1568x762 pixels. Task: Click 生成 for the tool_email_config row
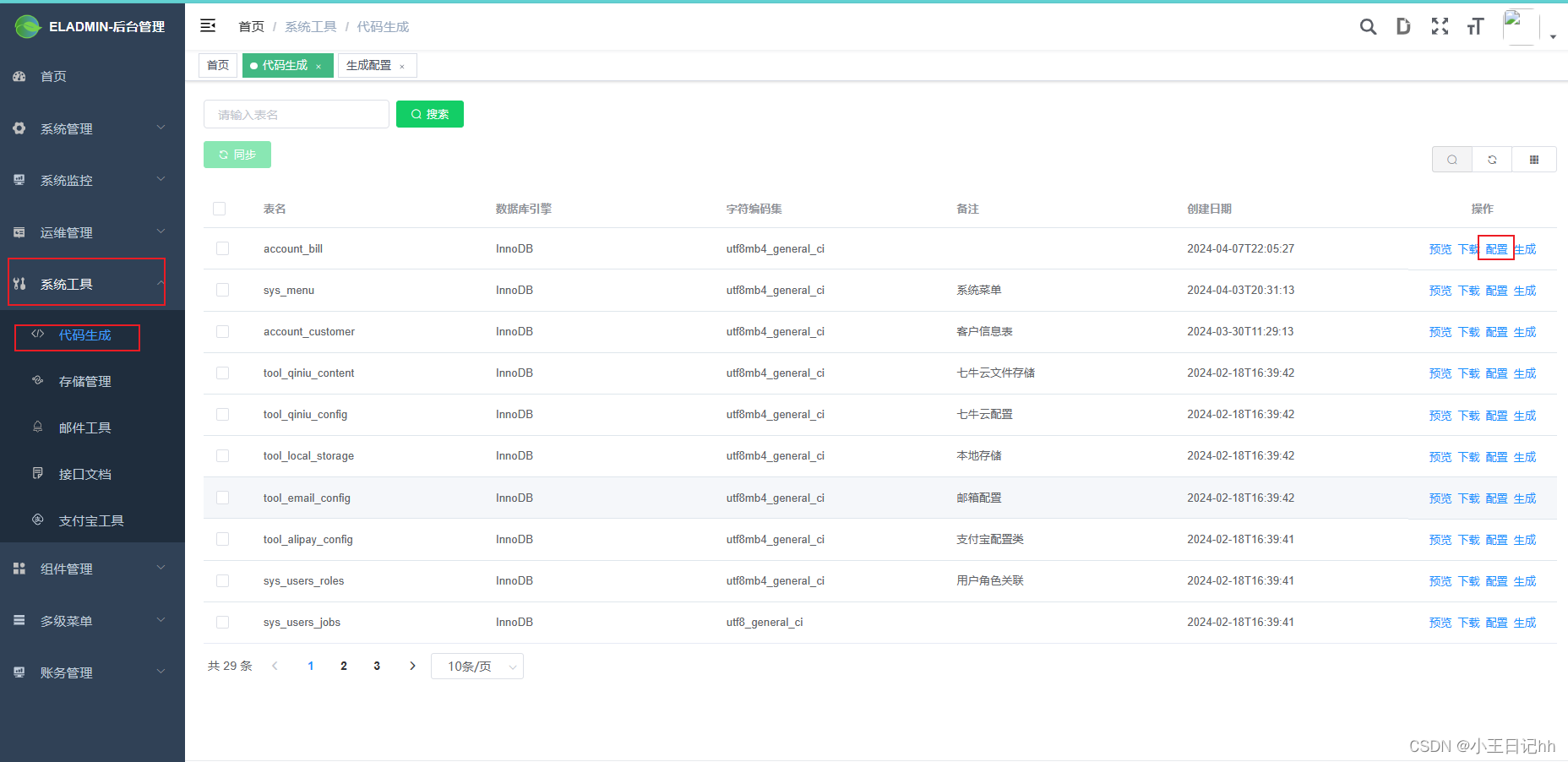pos(1525,498)
